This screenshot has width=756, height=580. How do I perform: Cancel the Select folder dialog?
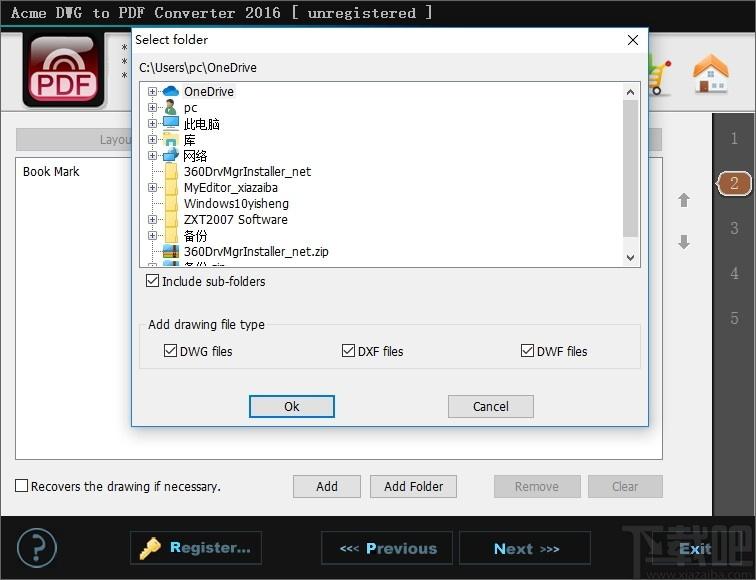click(491, 406)
